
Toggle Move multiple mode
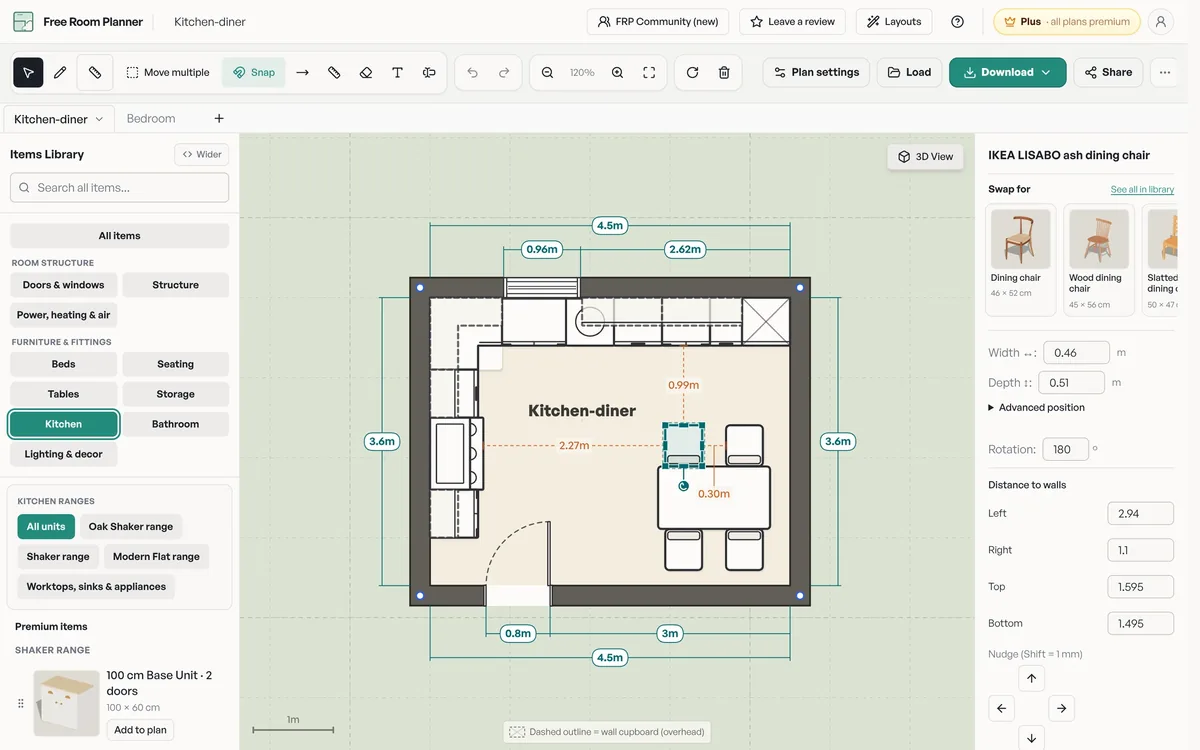(x=168, y=72)
